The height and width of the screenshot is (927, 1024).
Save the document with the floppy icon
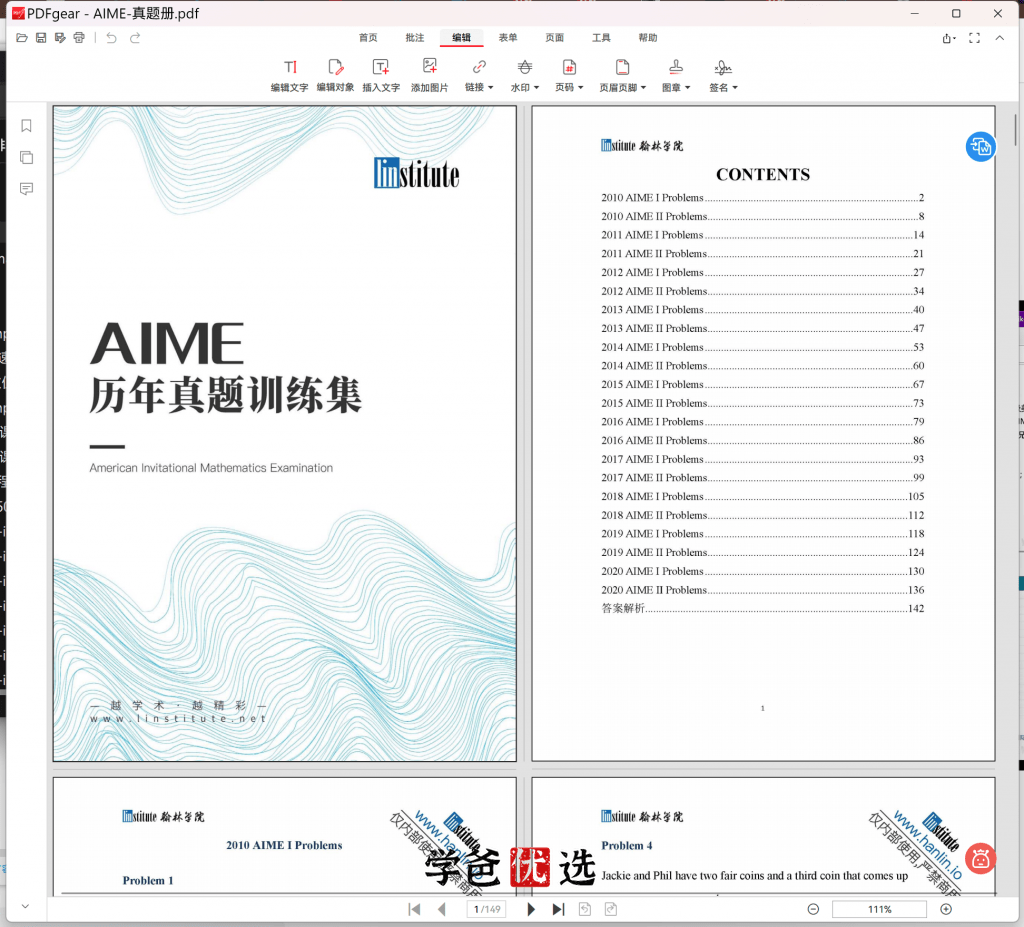[x=40, y=38]
